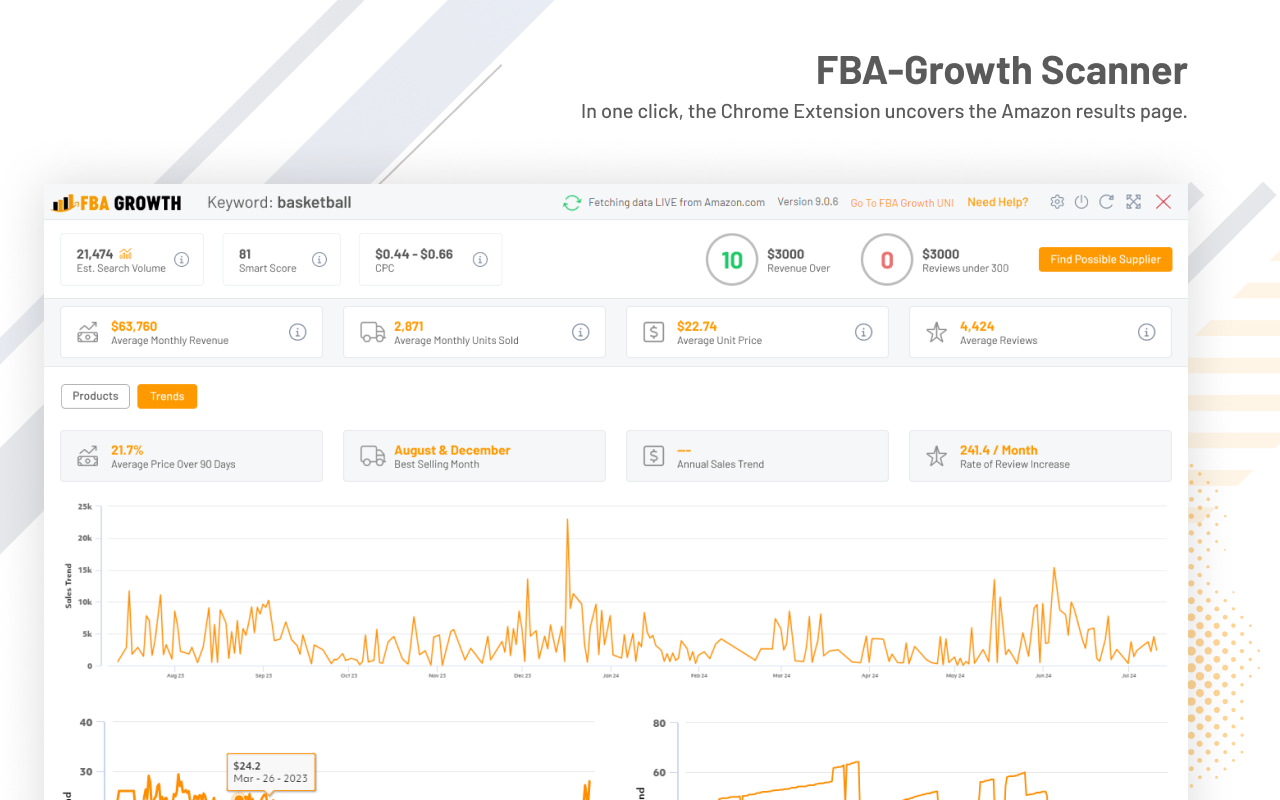This screenshot has height=800, width=1280.
Task: Click the refresh arrow icon
Action: pos(1106,202)
